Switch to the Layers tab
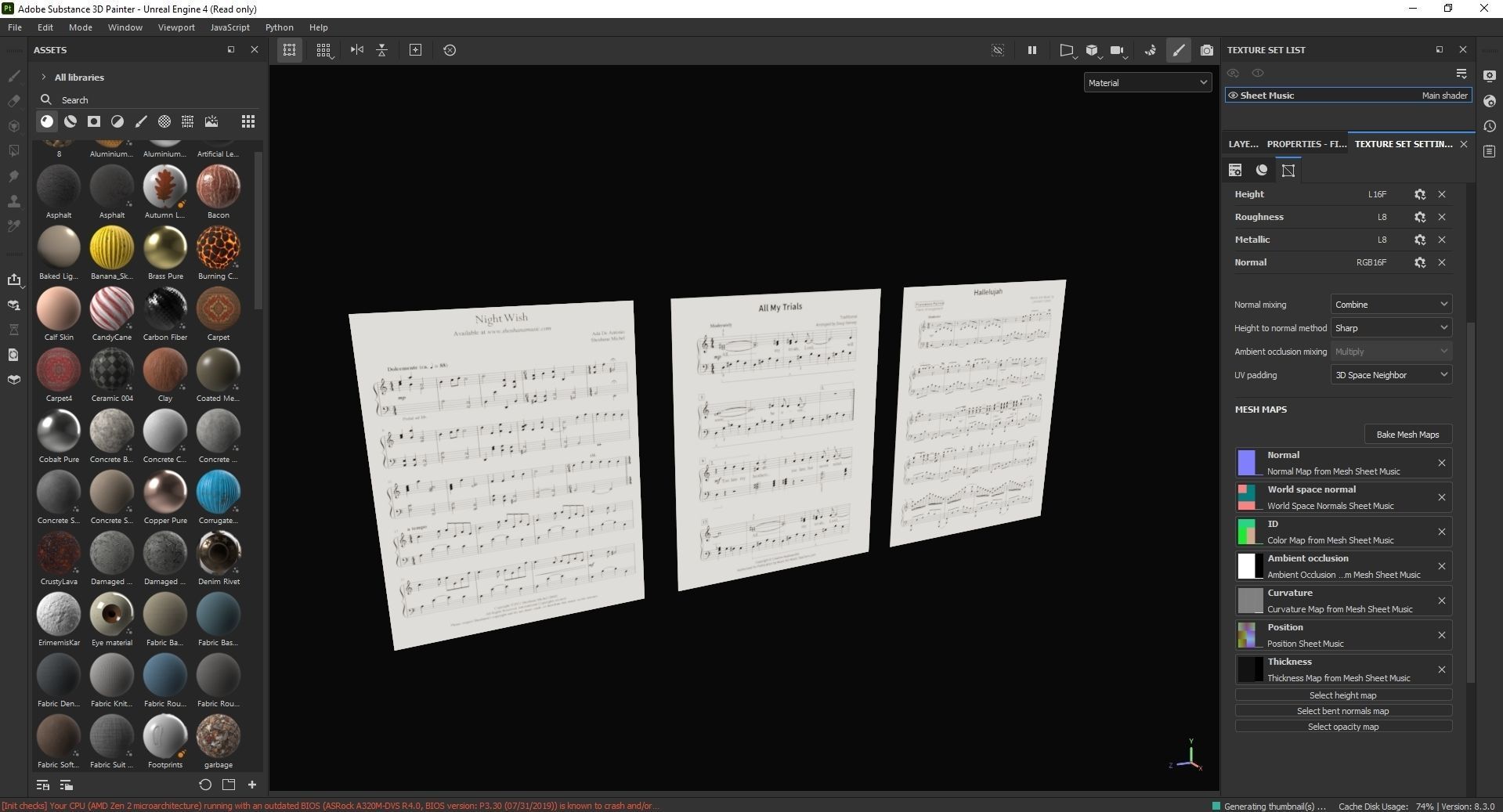The height and width of the screenshot is (812, 1503). point(1243,144)
